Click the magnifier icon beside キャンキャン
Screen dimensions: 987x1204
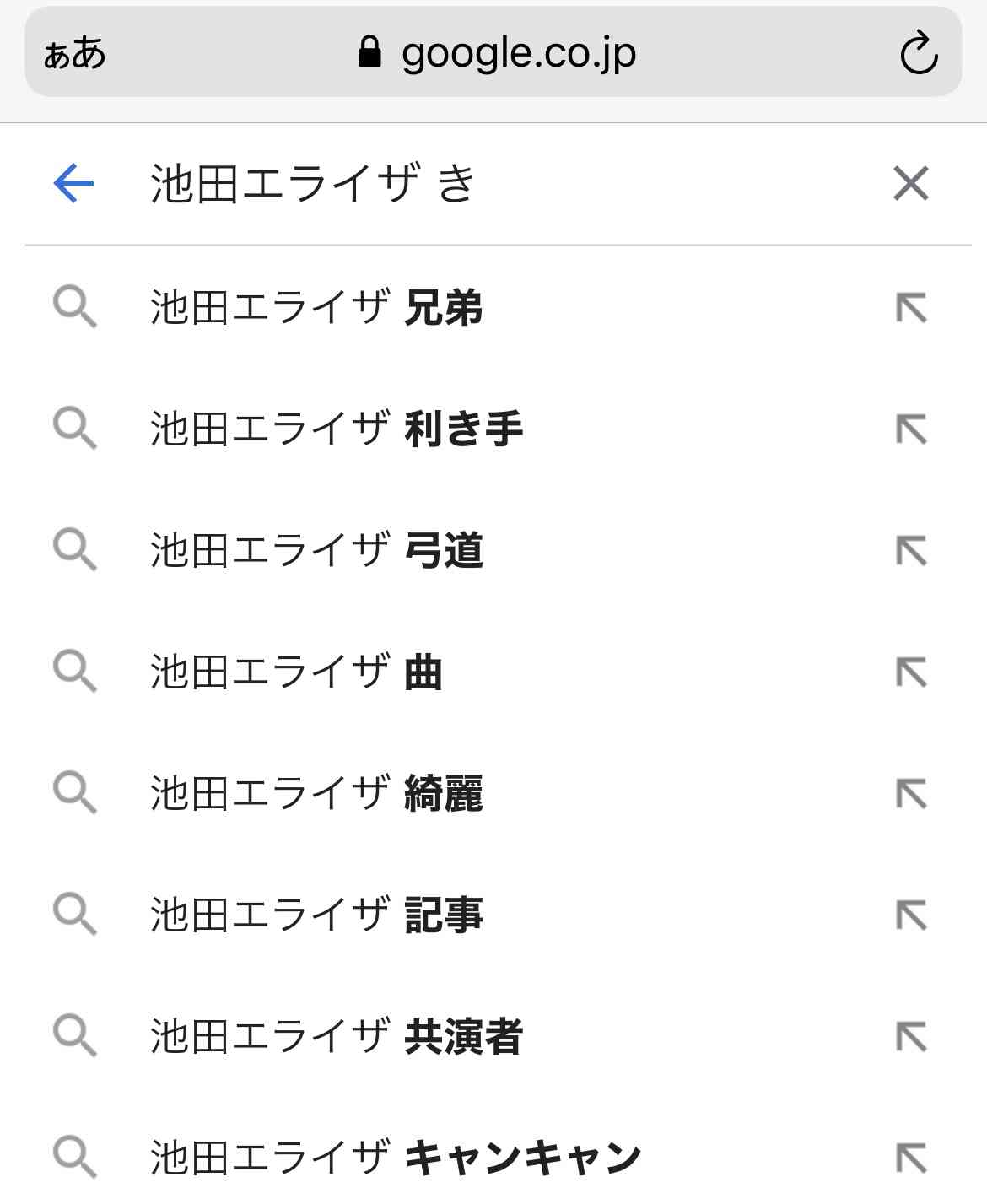(x=75, y=1157)
